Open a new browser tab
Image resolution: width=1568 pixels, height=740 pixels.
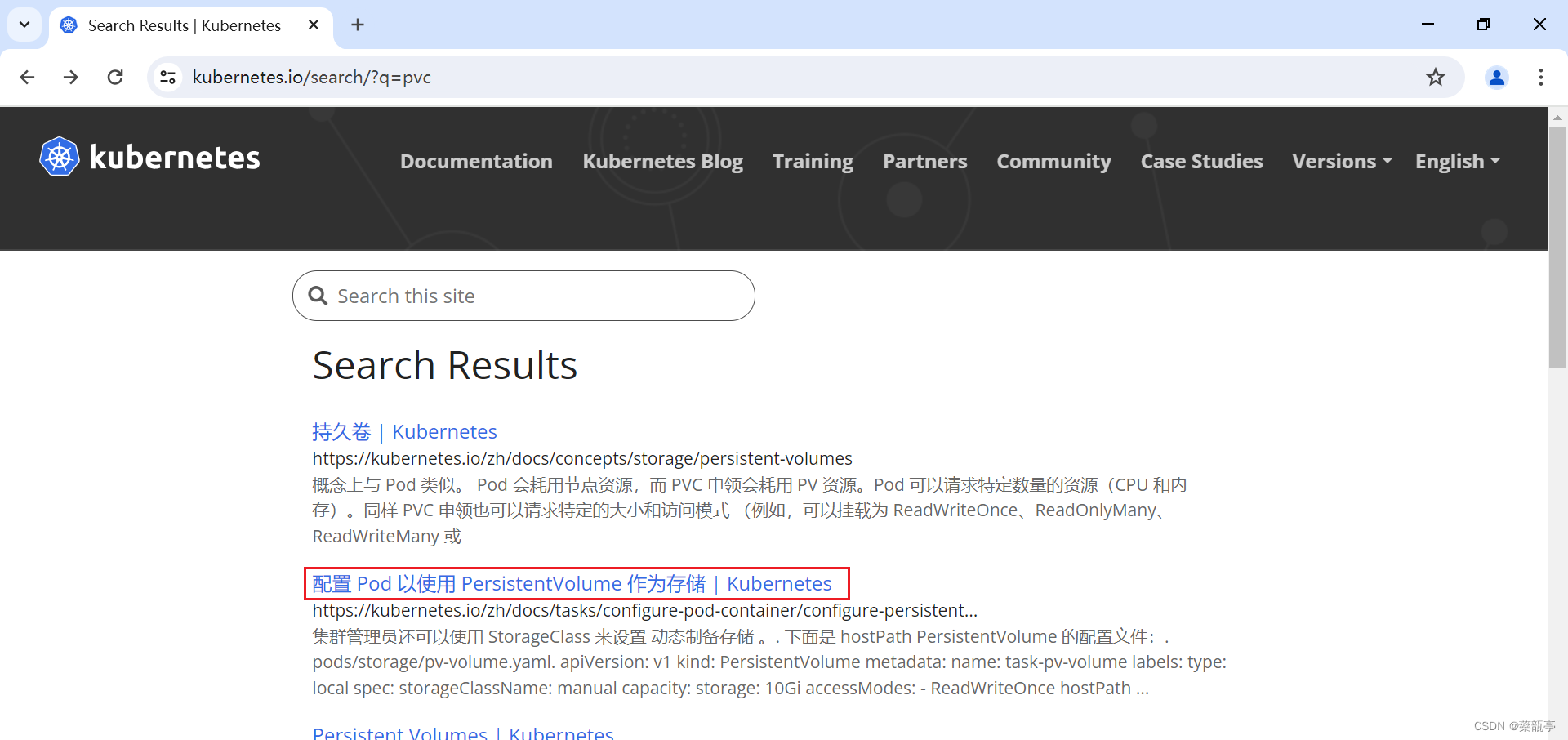pyautogui.click(x=358, y=25)
